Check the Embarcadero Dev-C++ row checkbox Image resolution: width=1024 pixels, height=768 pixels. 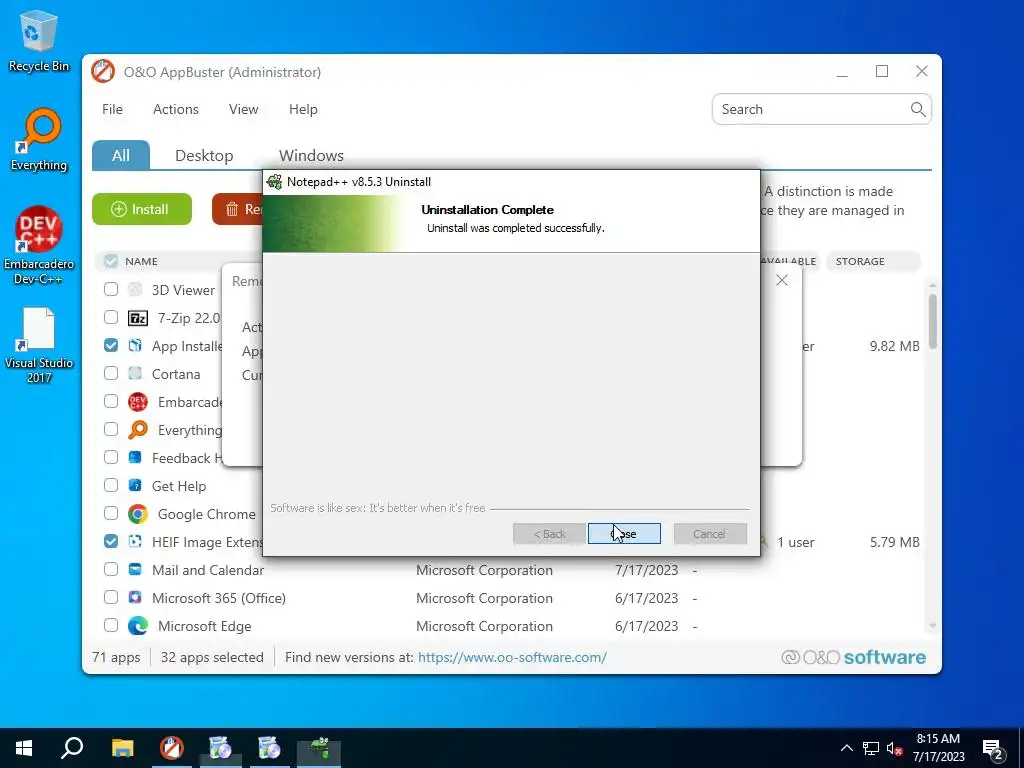tap(111, 402)
